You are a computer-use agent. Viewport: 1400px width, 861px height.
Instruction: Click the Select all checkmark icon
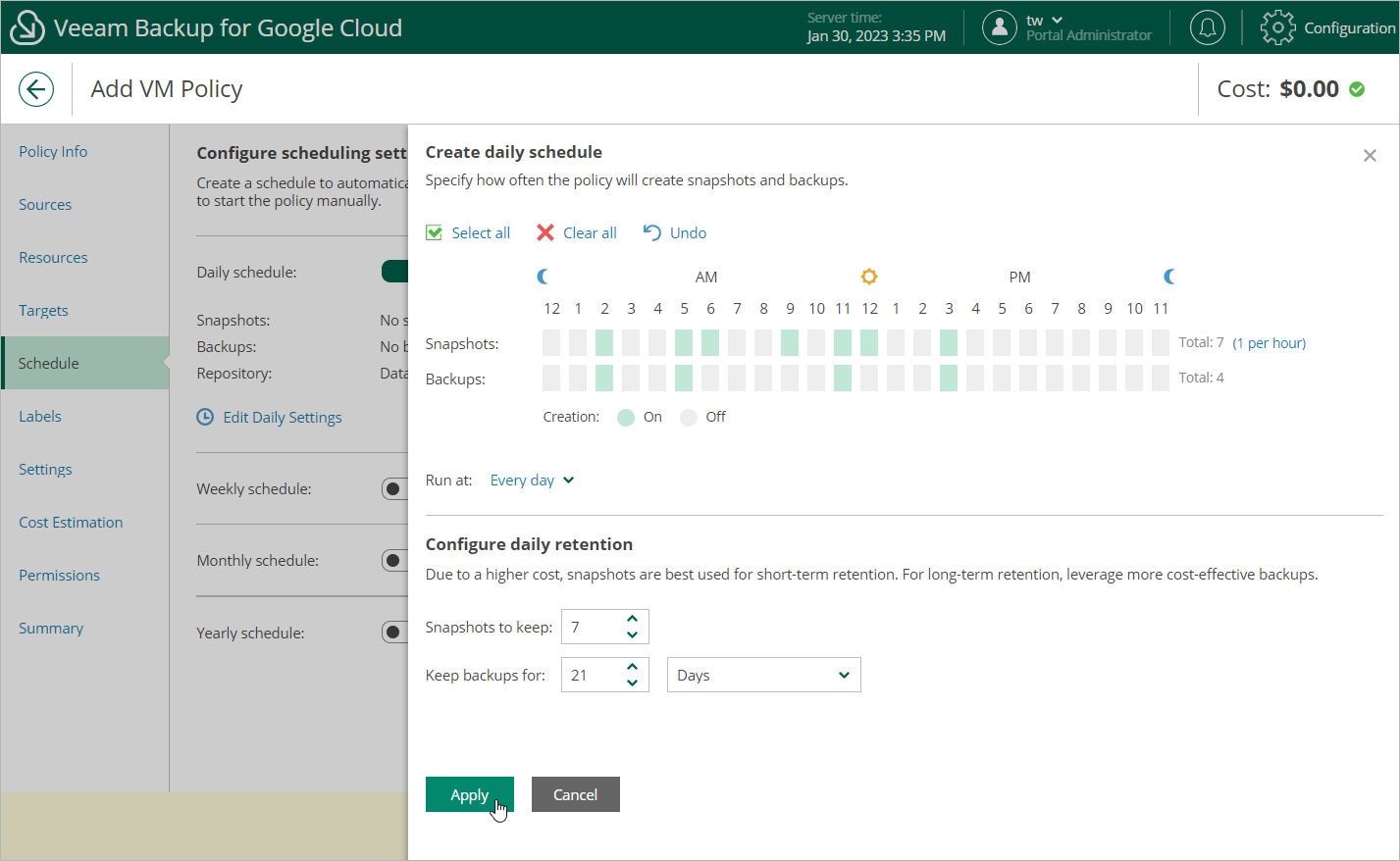click(434, 232)
